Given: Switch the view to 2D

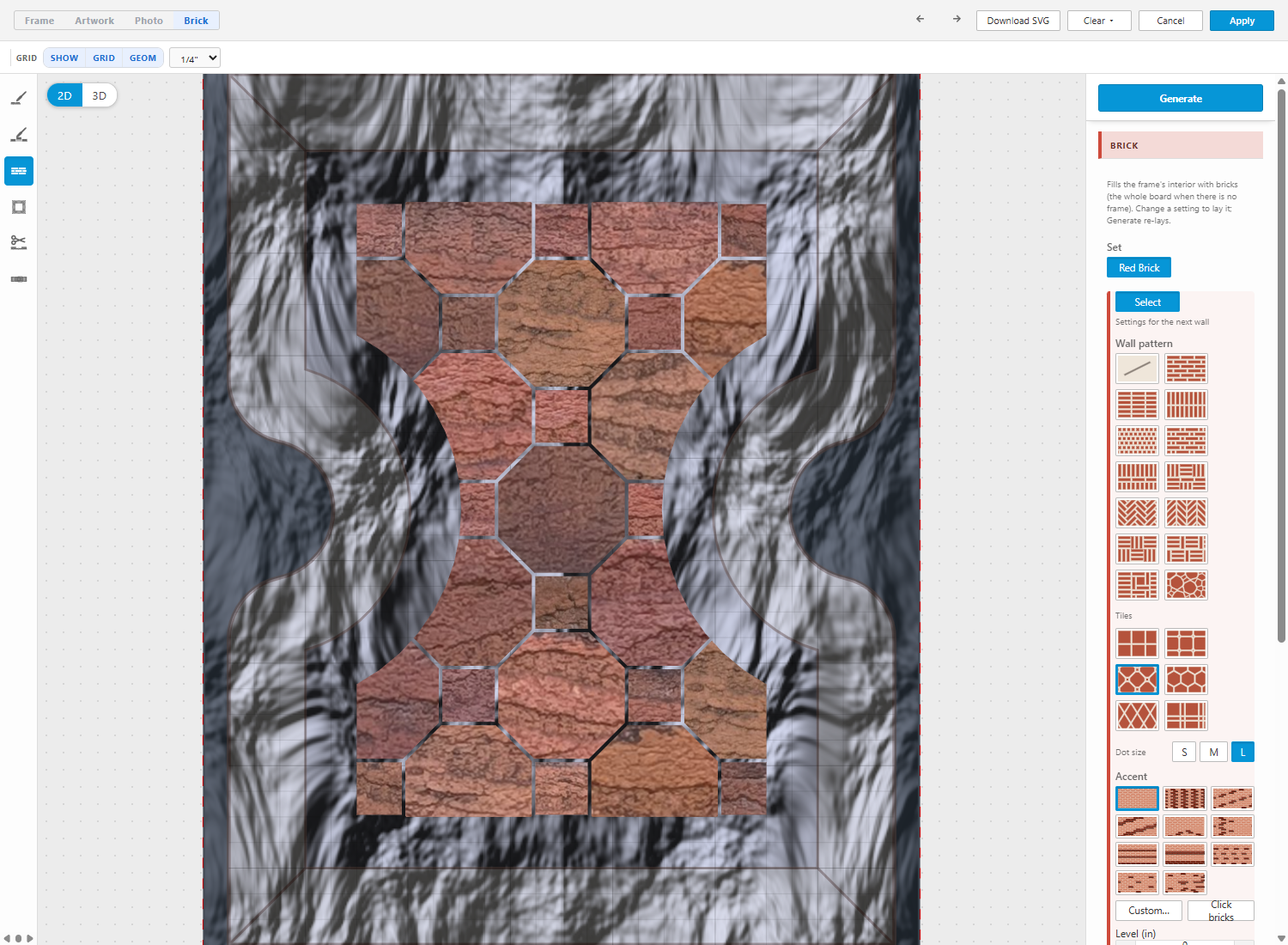Looking at the screenshot, I should click(x=64, y=95).
